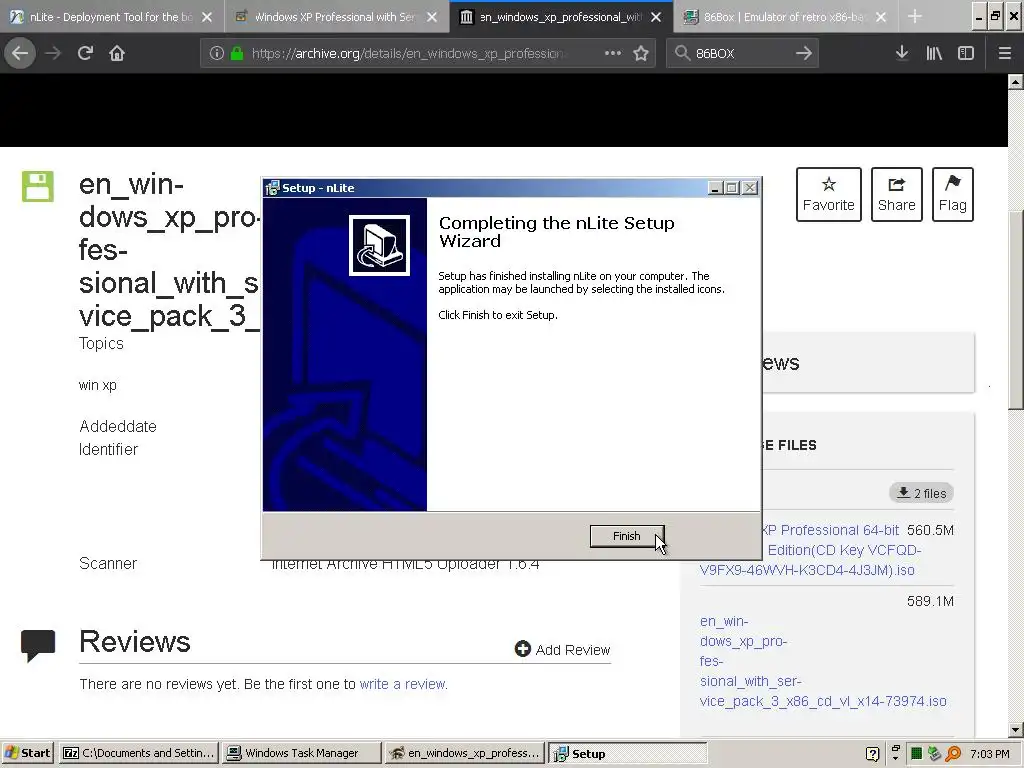Download XP Professional 64-bit Edition iso
1024x768 pixels.
pyautogui.click(x=831, y=550)
